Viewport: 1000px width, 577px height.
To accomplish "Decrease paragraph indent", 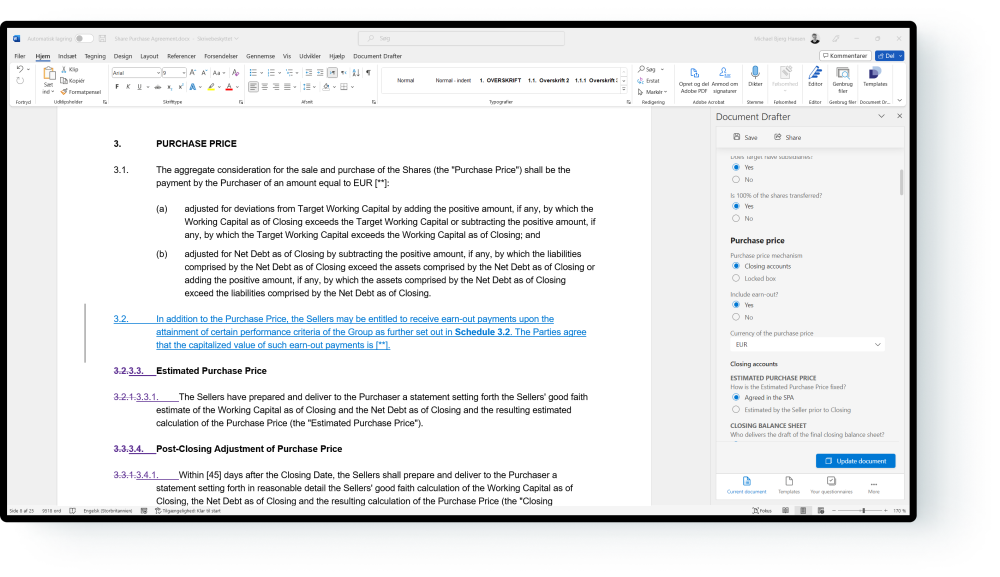I will pyautogui.click(x=309, y=73).
